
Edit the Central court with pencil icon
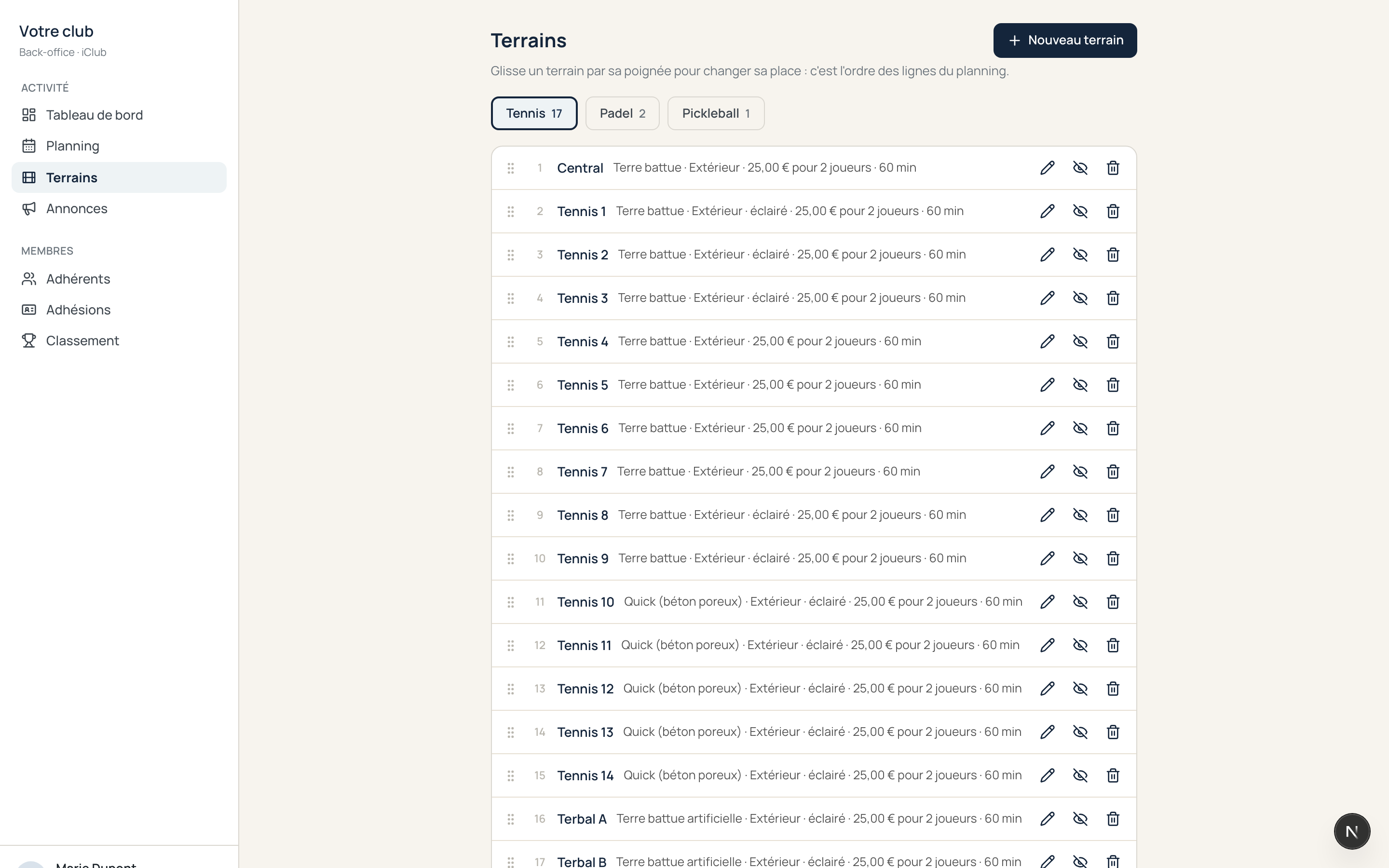[x=1047, y=168]
